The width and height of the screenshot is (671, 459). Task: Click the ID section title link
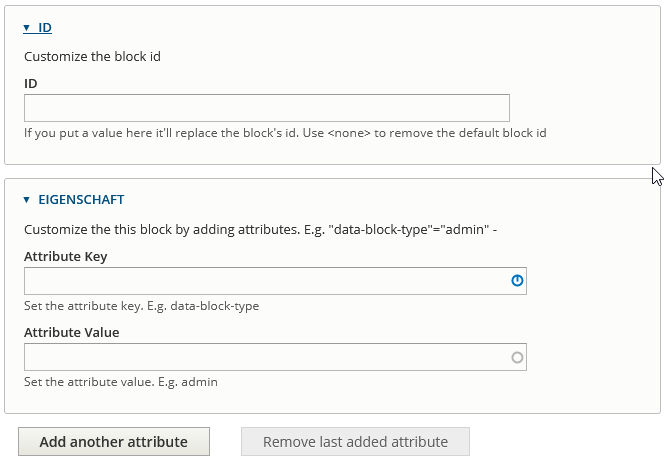point(45,28)
